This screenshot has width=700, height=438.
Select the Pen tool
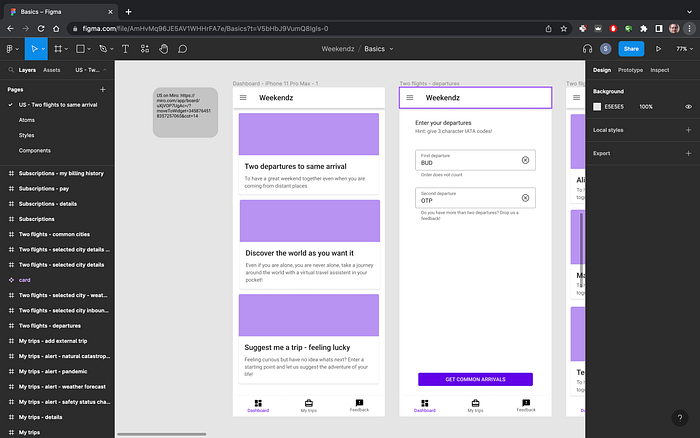[x=105, y=48]
